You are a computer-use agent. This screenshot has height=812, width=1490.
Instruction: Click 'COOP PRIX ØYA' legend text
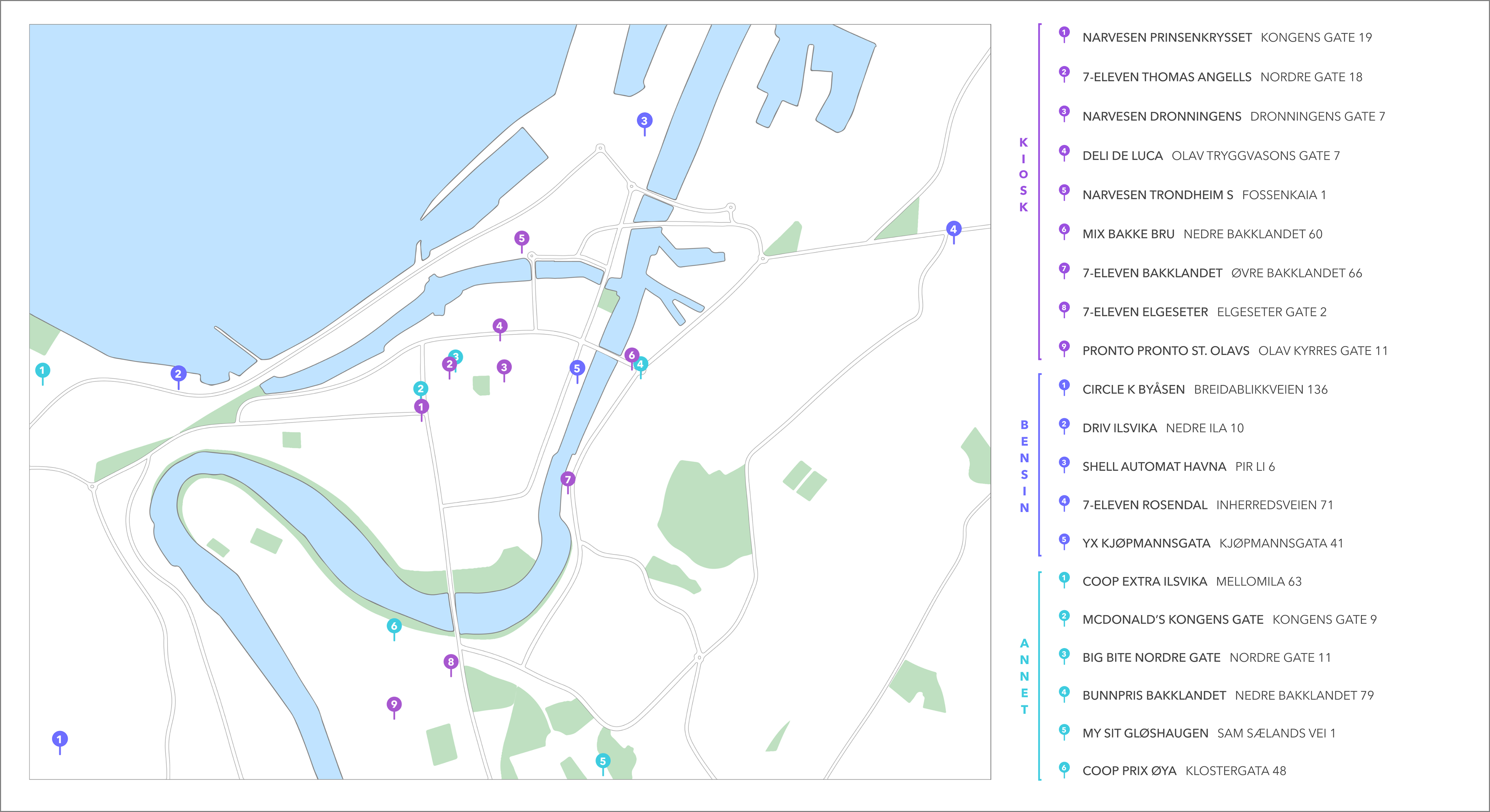point(1129,771)
